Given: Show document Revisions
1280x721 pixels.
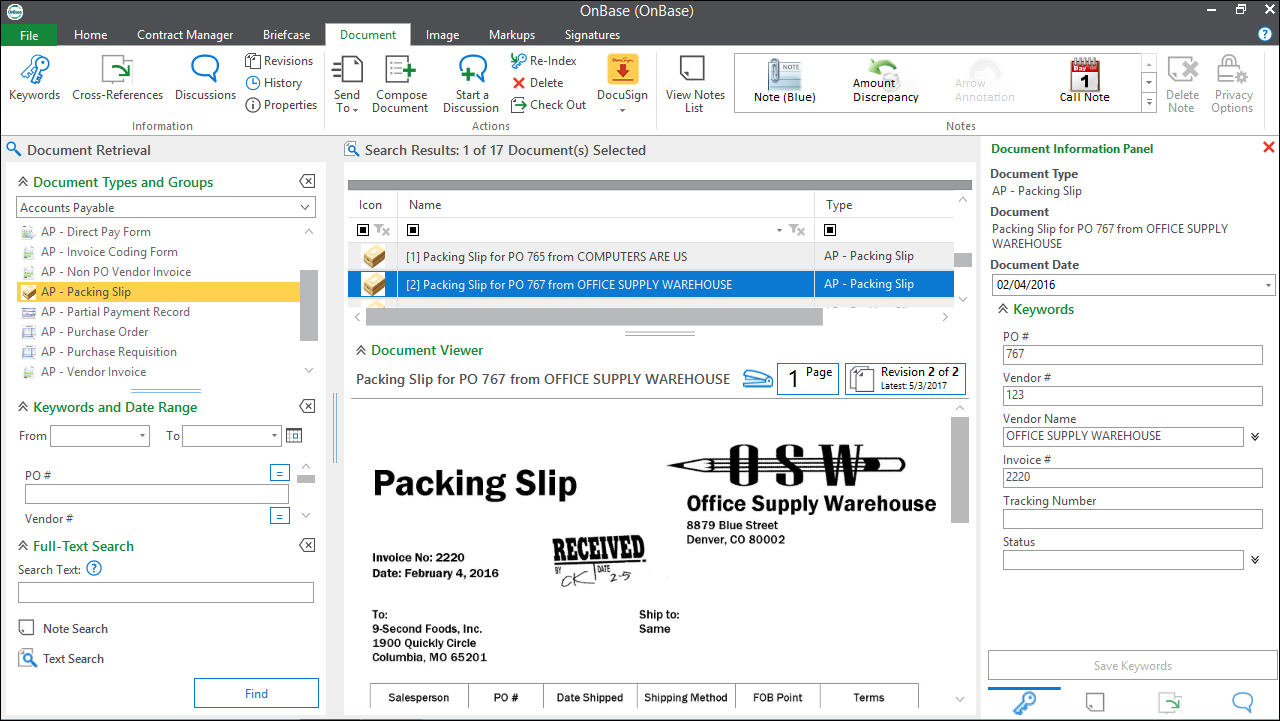Looking at the screenshot, I should click(x=279, y=61).
